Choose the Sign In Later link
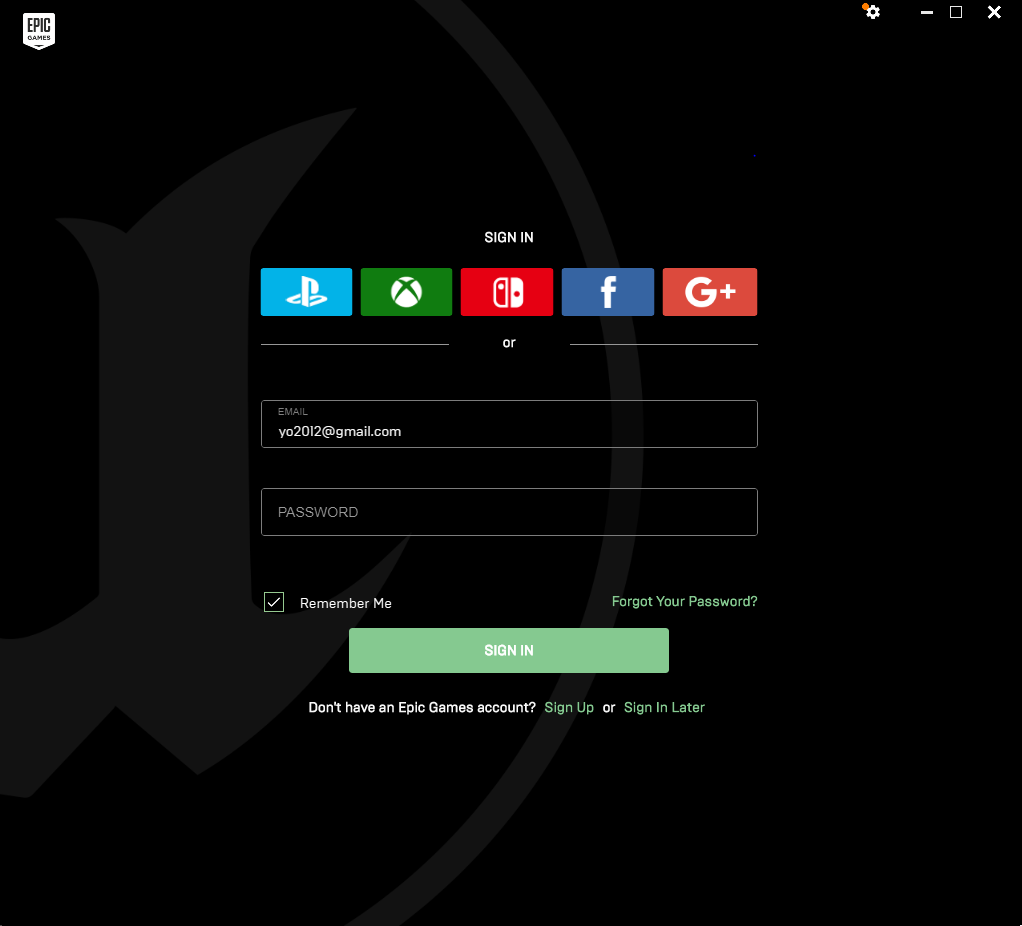Viewport: 1022px width, 926px height. point(664,708)
